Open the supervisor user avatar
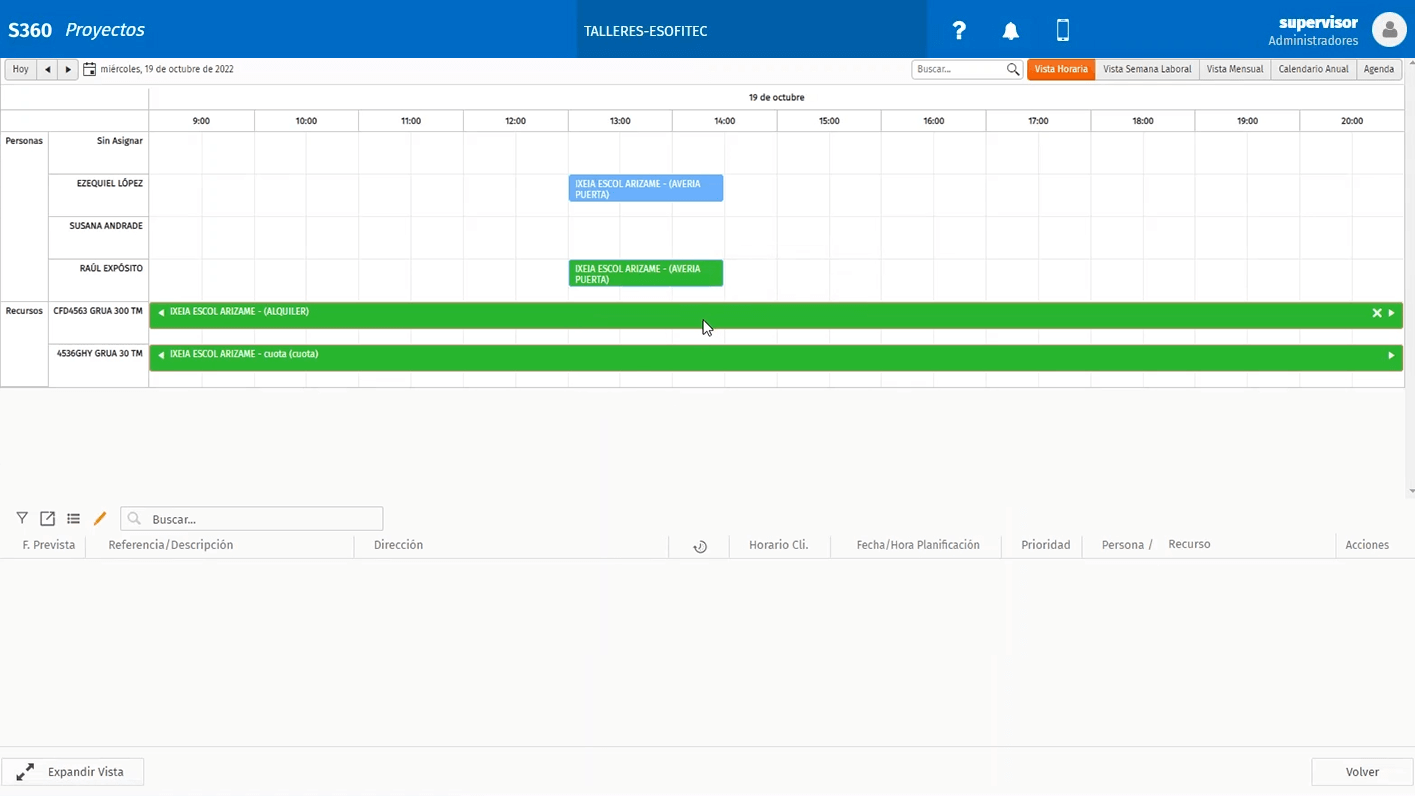This screenshot has width=1415, height=796. (x=1389, y=30)
